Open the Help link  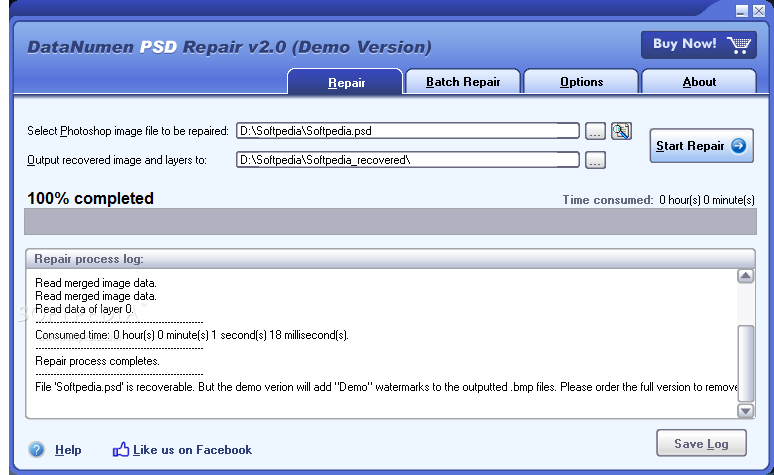click(68, 450)
